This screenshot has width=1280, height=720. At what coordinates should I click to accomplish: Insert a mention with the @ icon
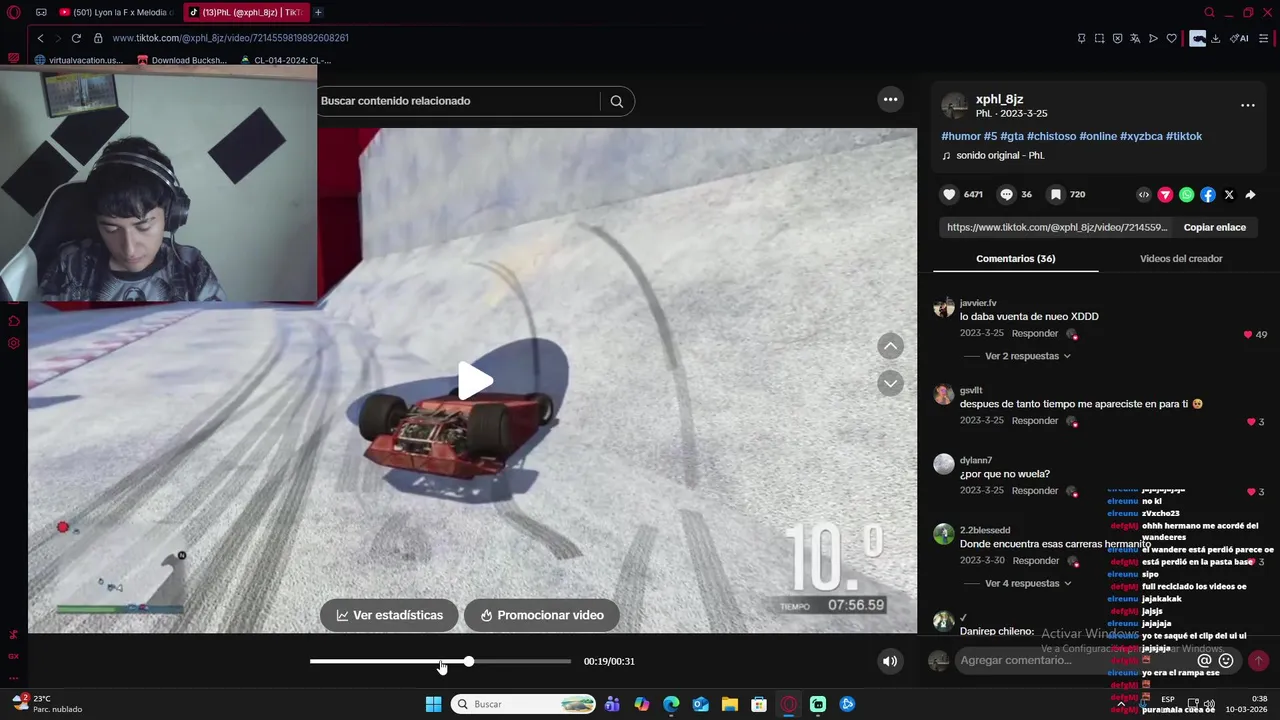click(x=1204, y=660)
